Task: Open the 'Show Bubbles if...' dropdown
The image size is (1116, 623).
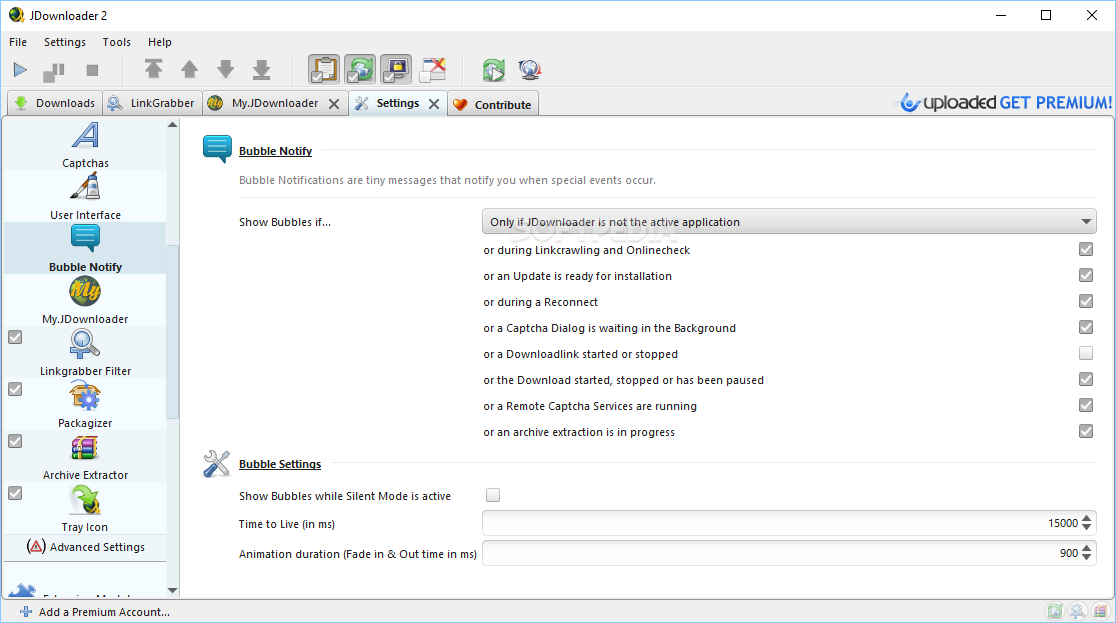Action: click(789, 221)
